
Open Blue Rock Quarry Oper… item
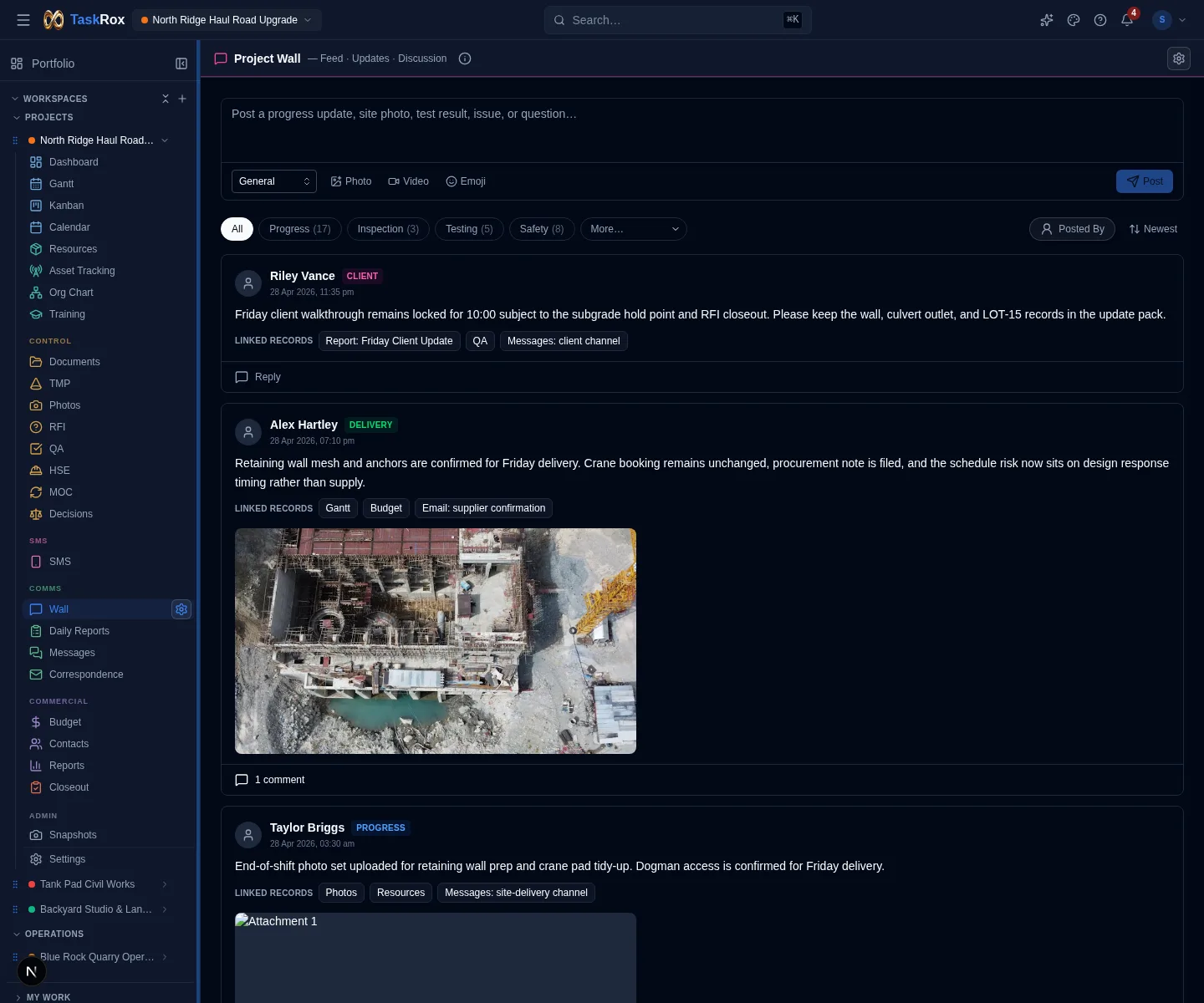[x=97, y=957]
